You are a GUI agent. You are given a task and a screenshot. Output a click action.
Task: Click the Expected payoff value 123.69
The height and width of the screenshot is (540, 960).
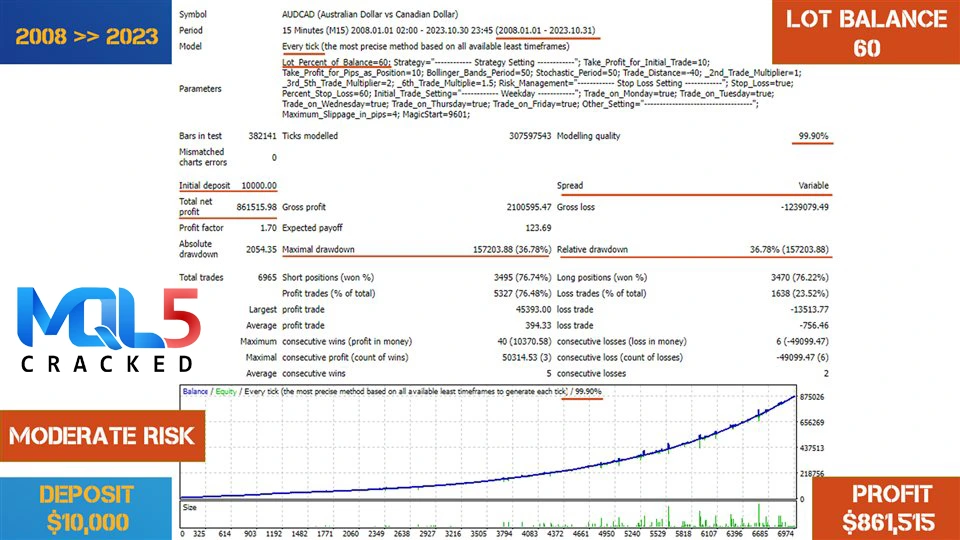(538, 228)
